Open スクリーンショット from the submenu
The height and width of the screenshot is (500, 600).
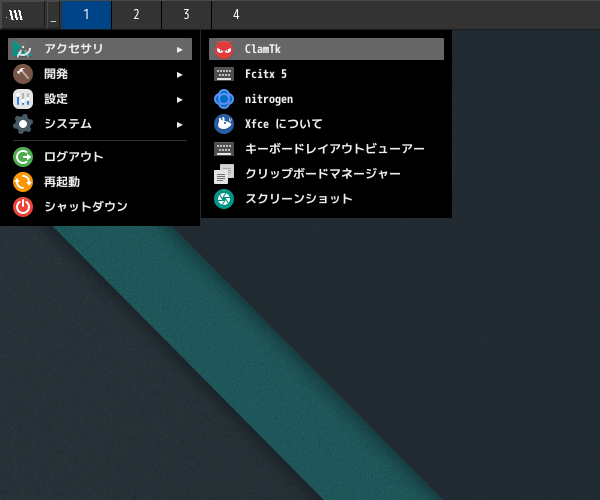(x=326, y=199)
